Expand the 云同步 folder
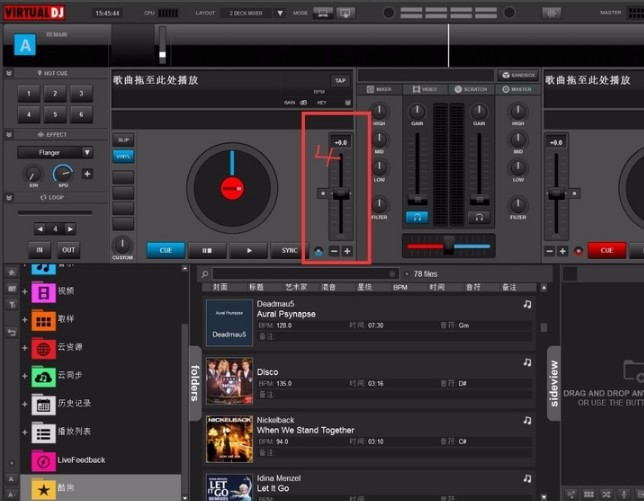 click(25, 376)
